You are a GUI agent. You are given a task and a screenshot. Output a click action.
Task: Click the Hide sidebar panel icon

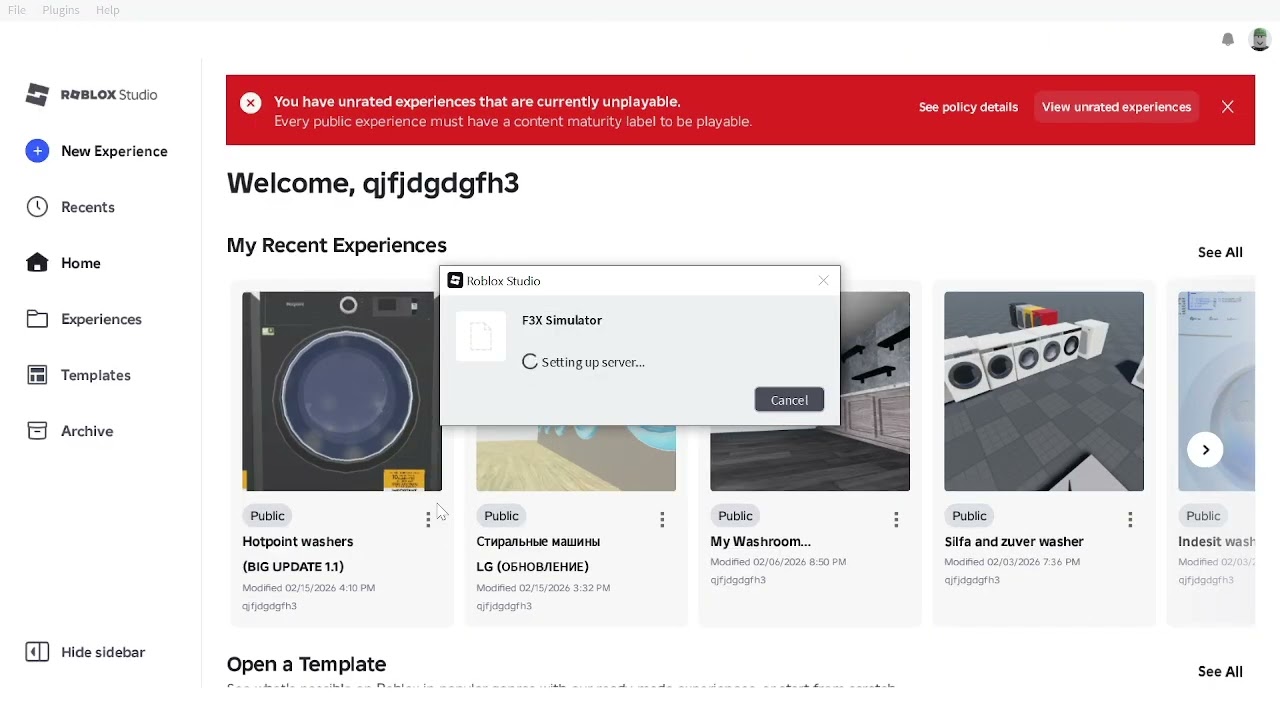coord(37,652)
